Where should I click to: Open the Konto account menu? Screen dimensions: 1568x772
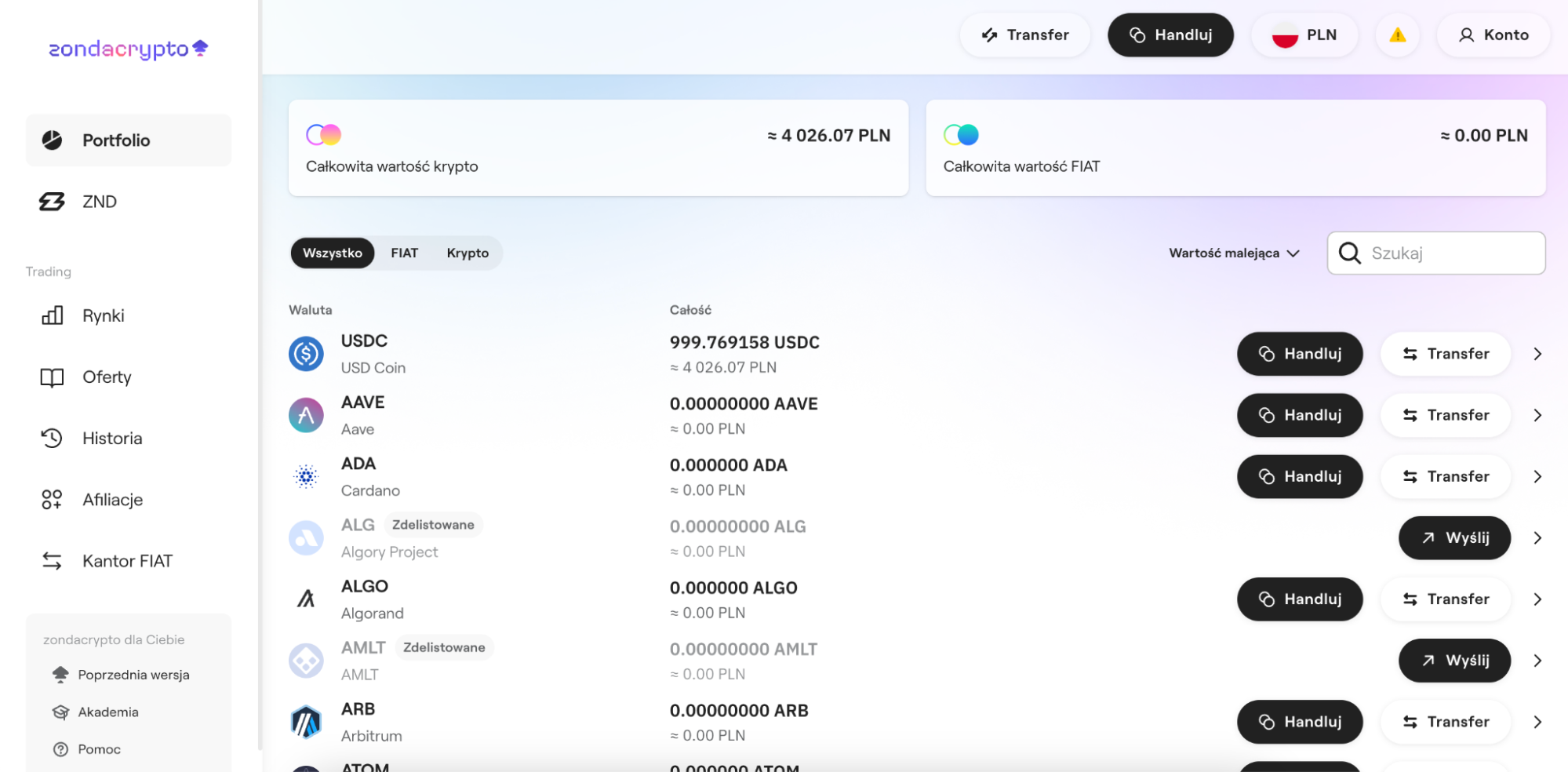tap(1493, 35)
